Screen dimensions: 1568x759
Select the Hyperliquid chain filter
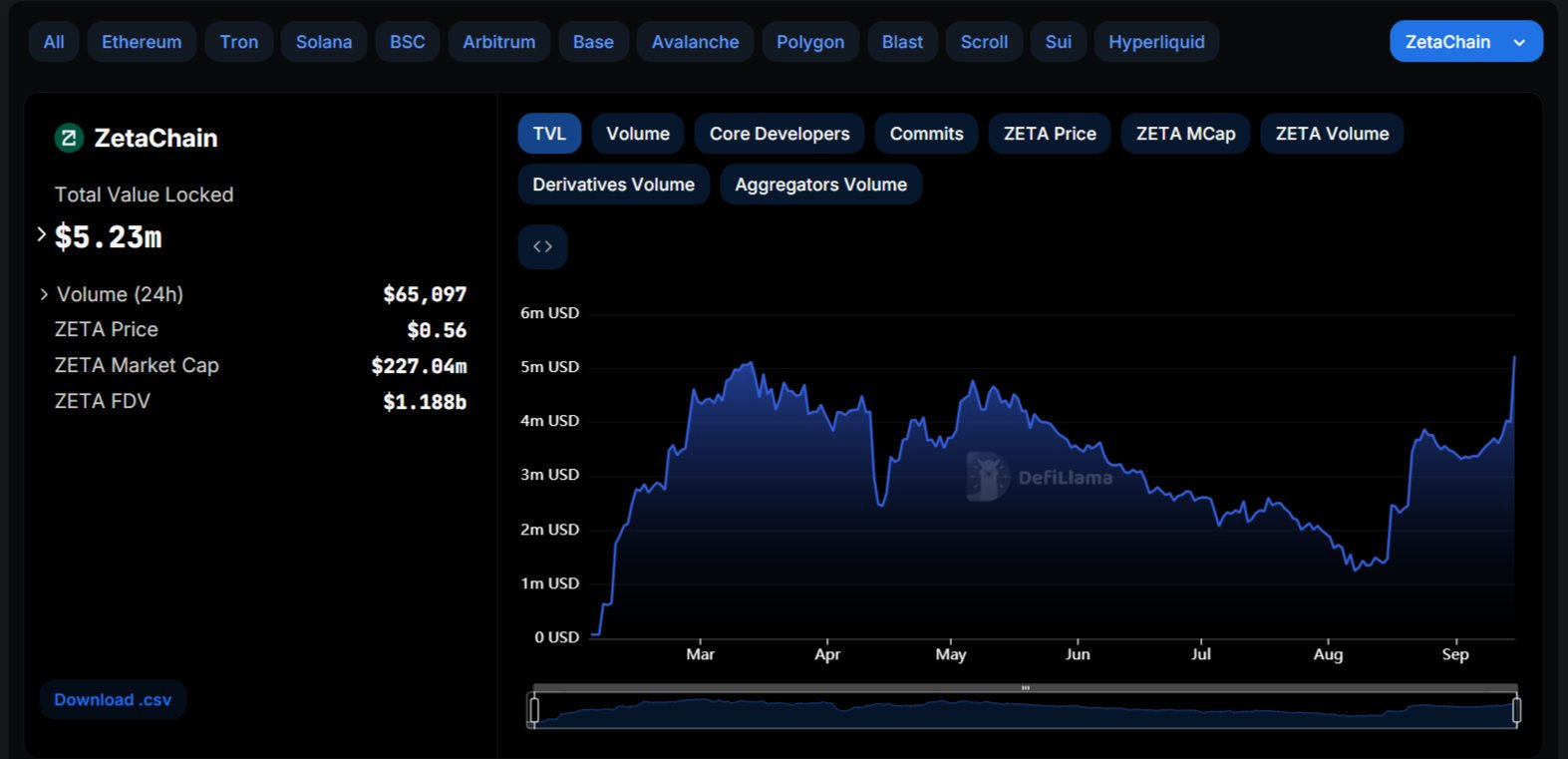click(1156, 42)
